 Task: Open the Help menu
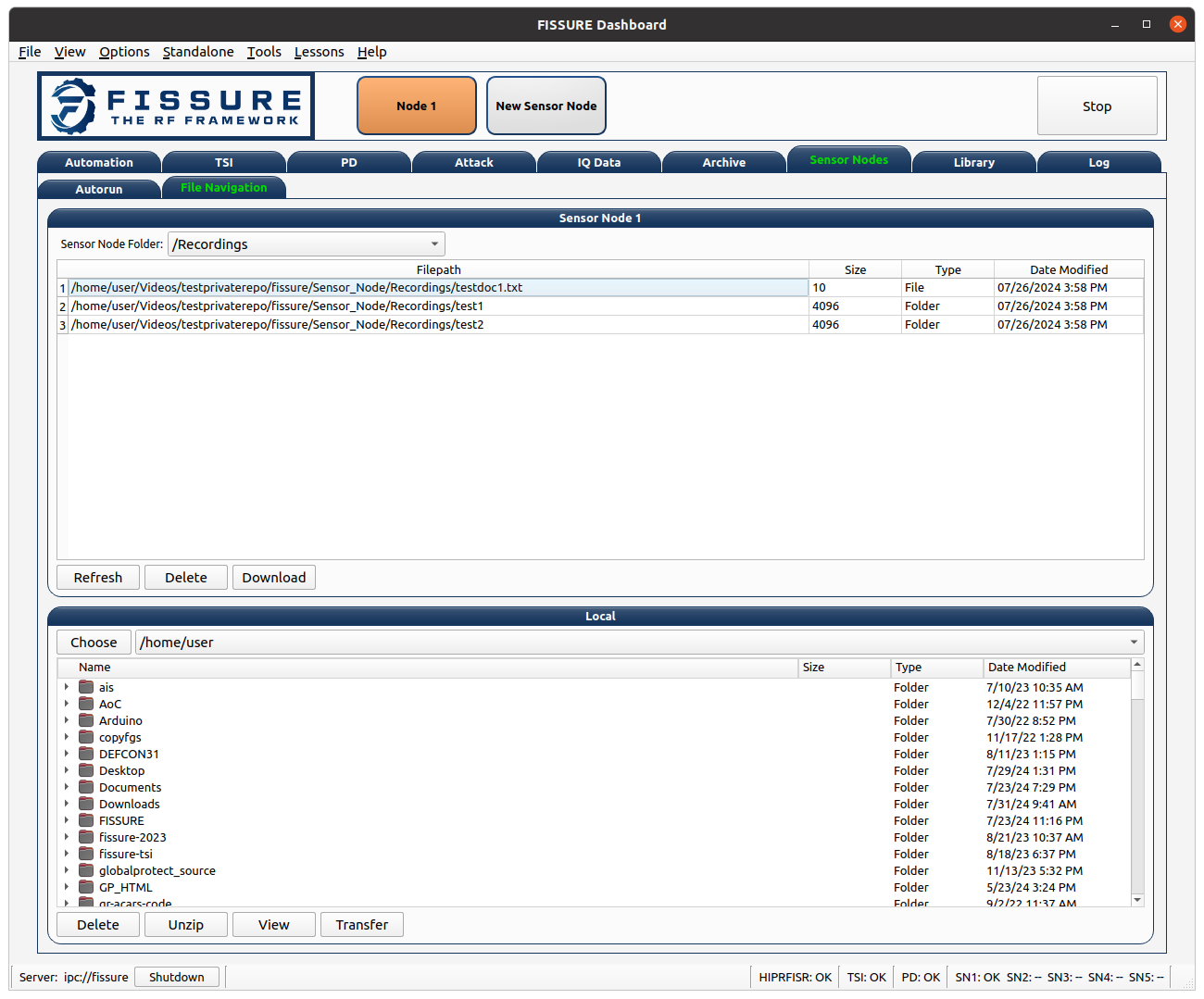(371, 52)
